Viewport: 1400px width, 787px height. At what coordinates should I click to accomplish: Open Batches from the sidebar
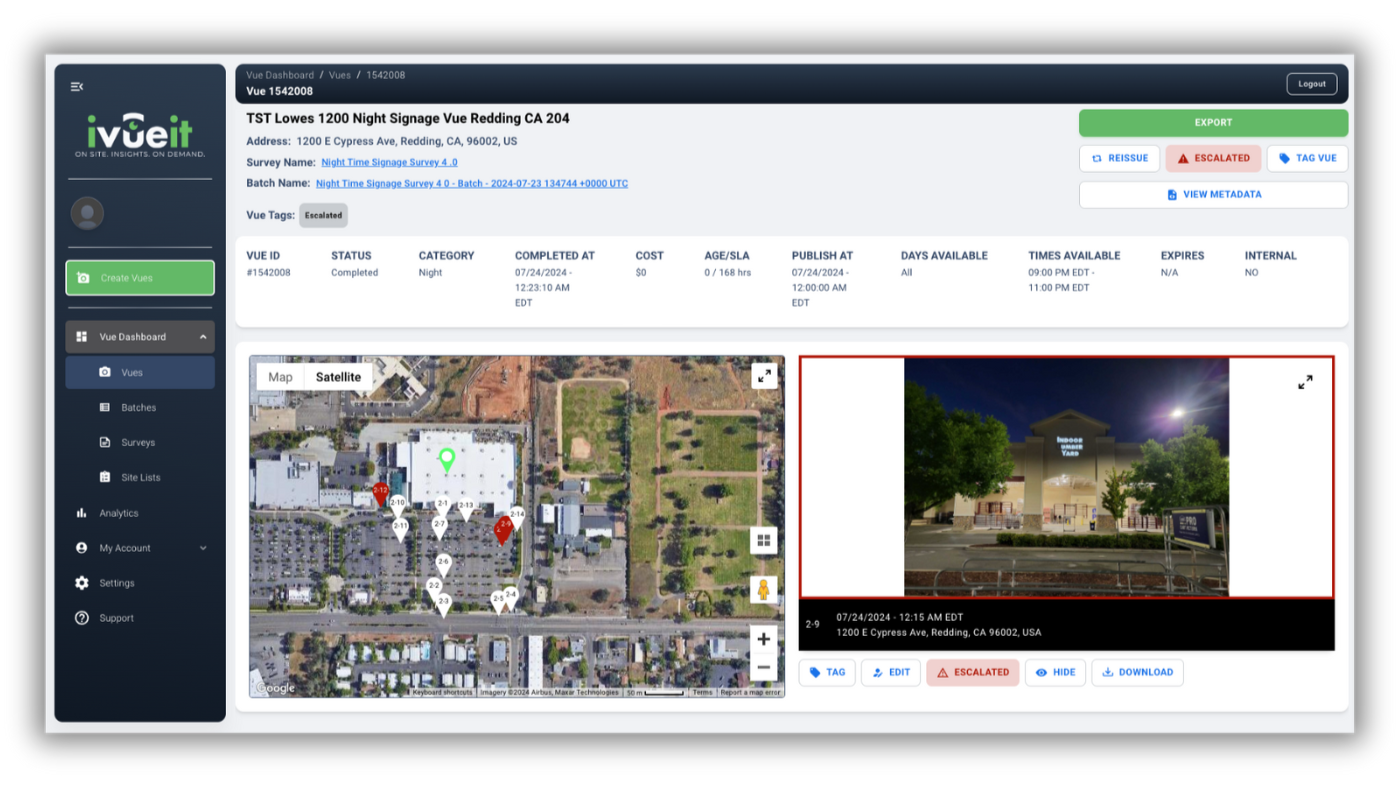point(140,407)
